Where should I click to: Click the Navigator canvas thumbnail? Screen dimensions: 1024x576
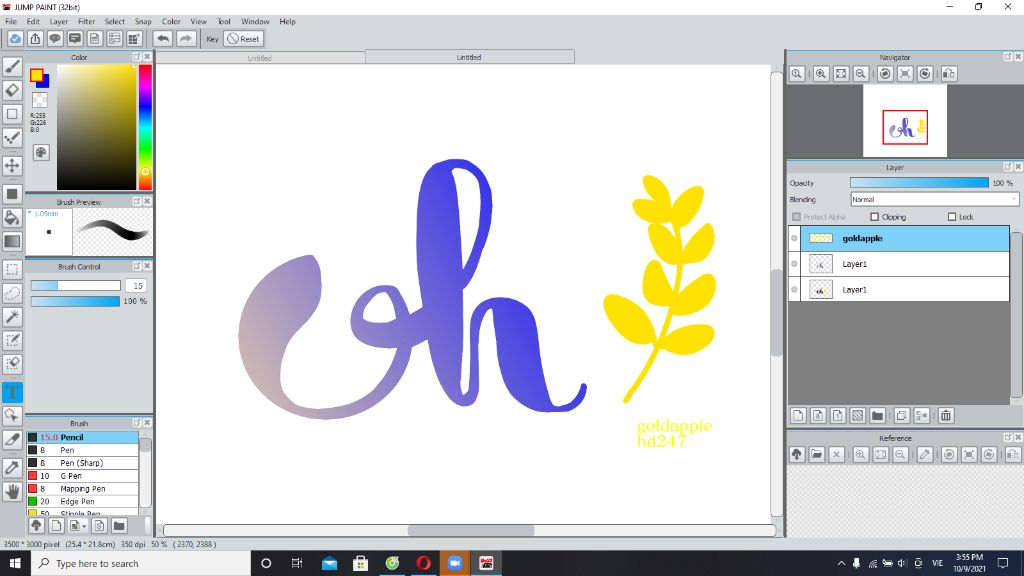coord(904,121)
